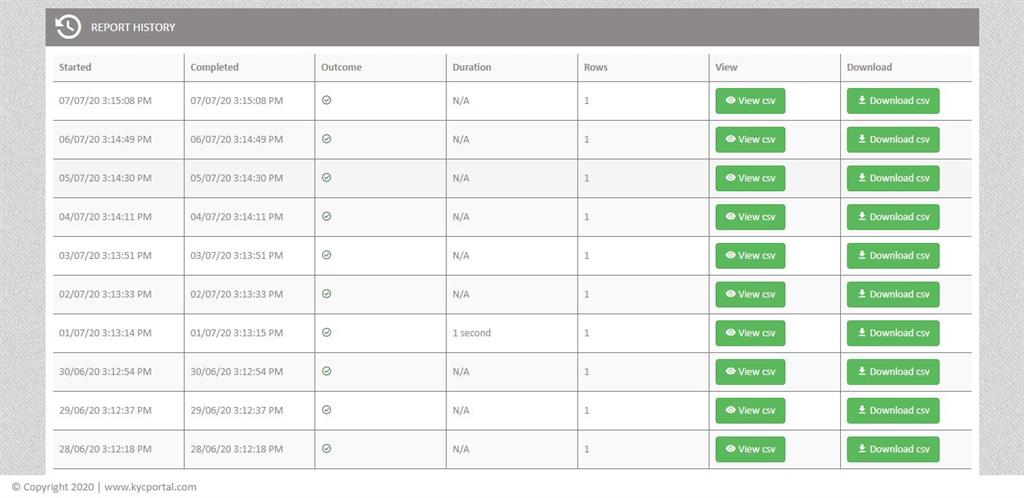
Task: Click success checkmark icon for 01/07/20 report
Action: click(326, 332)
